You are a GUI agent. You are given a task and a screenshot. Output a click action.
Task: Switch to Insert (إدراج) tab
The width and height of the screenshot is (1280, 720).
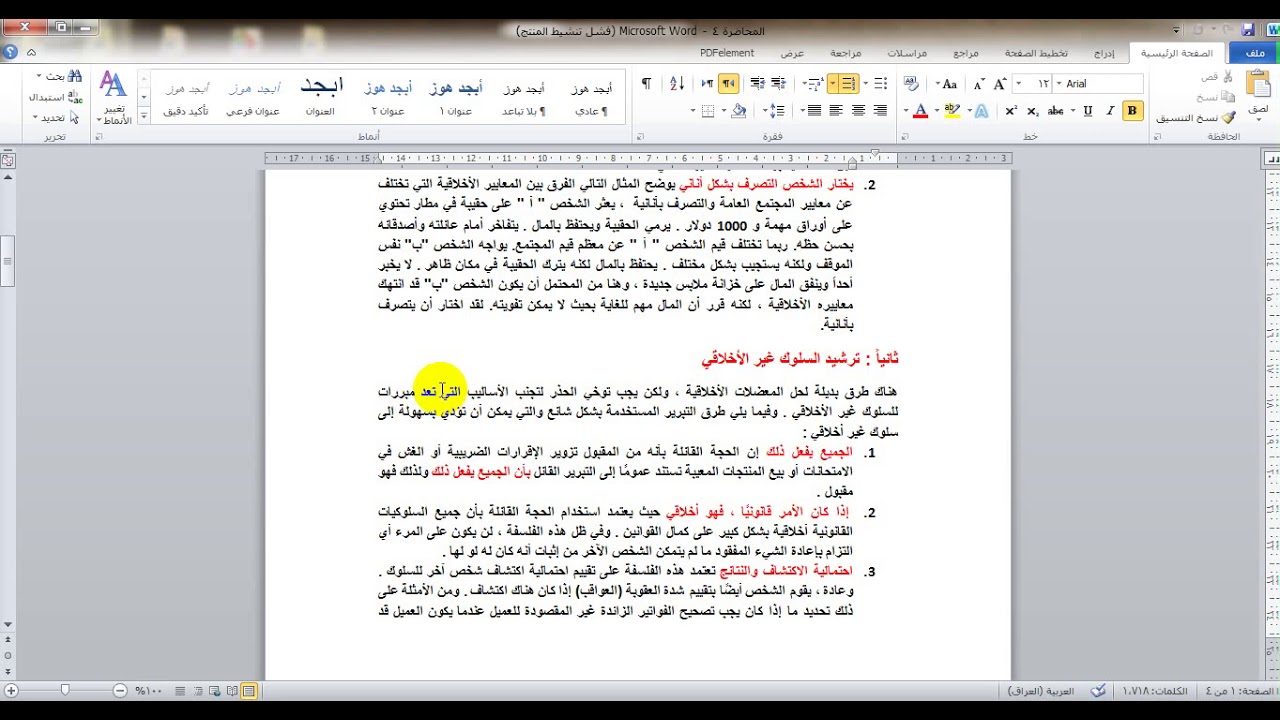click(1104, 53)
